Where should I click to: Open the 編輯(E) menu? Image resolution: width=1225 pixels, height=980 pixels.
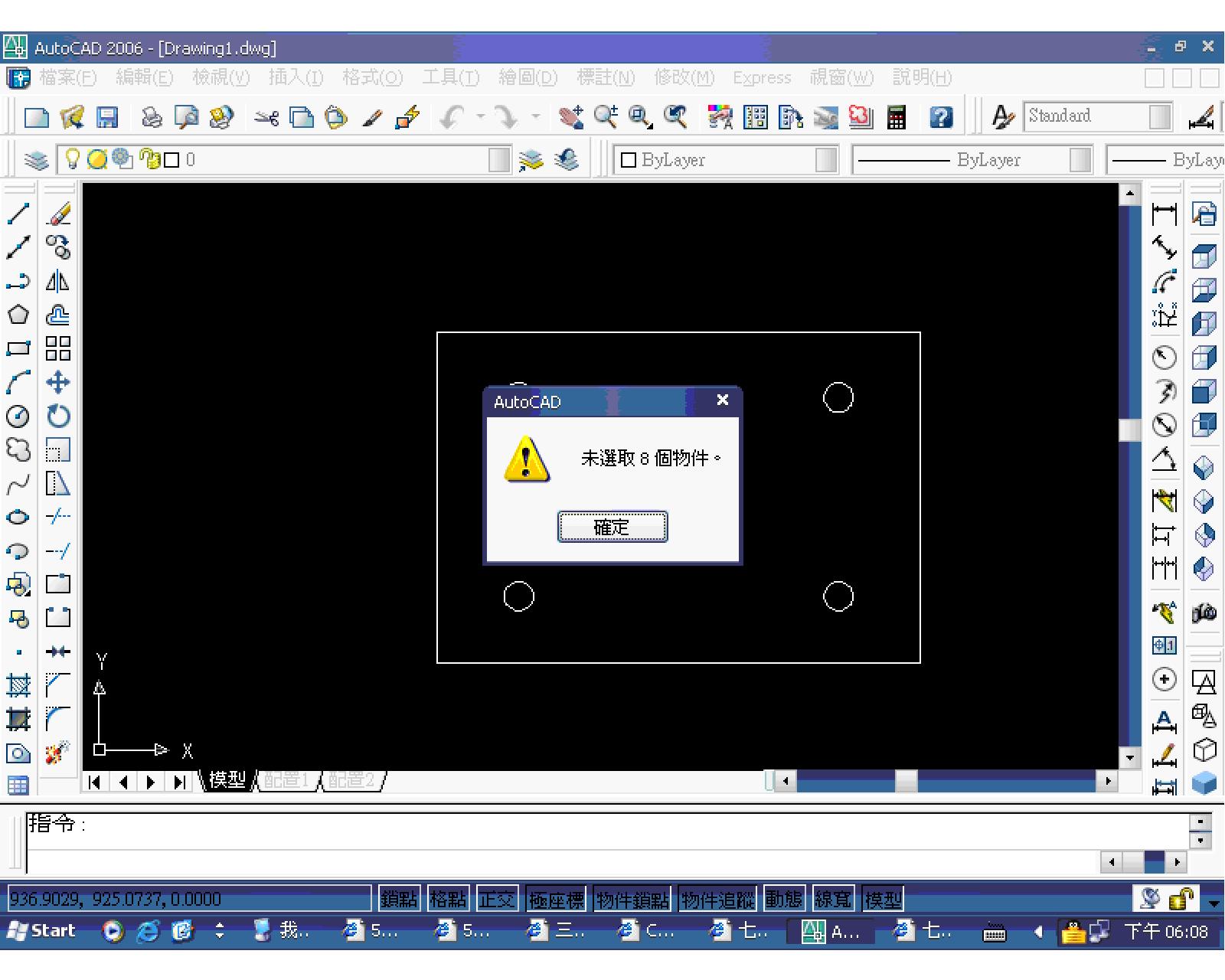pyautogui.click(x=145, y=77)
